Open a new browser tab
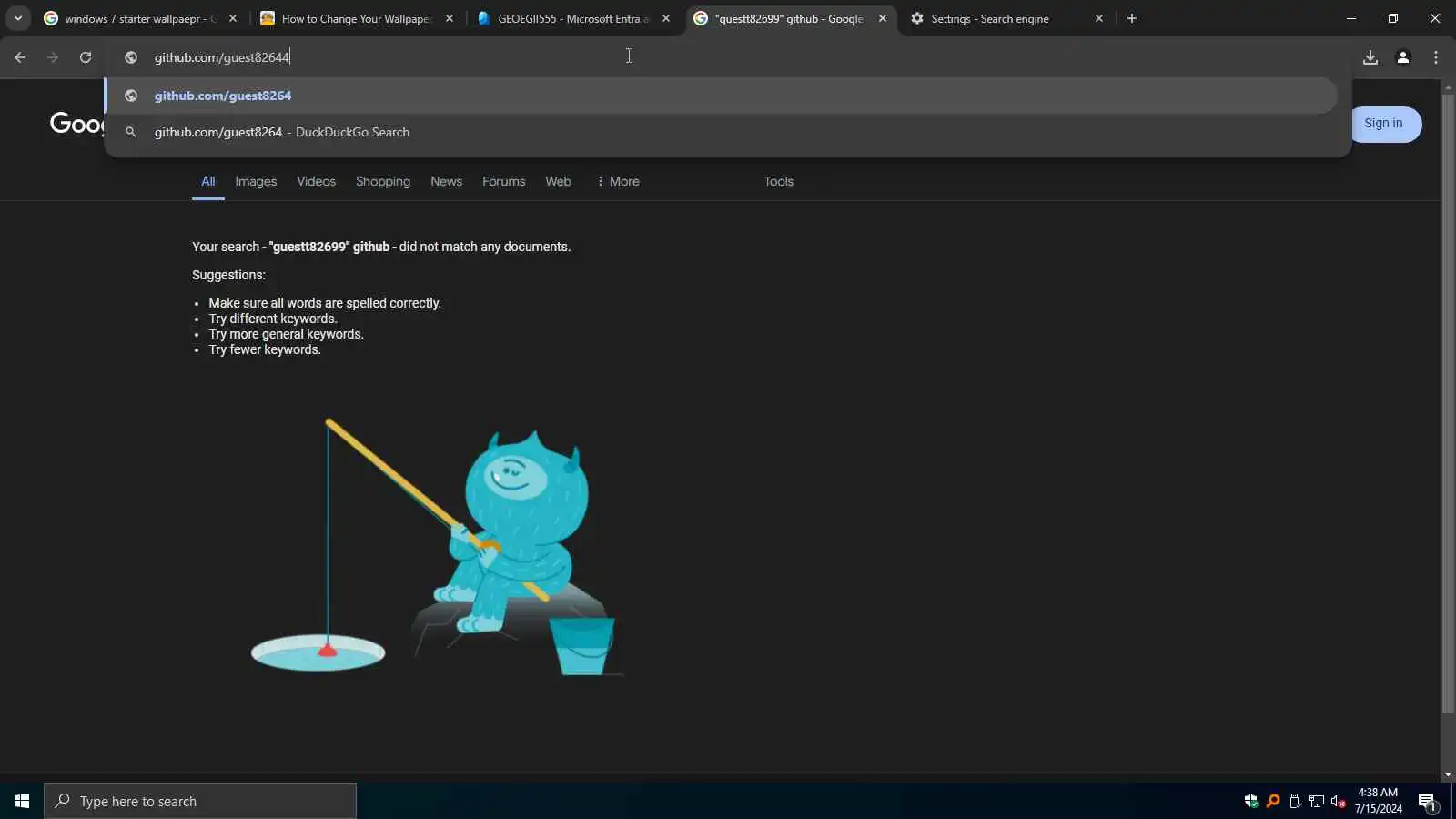 coord(1132,18)
